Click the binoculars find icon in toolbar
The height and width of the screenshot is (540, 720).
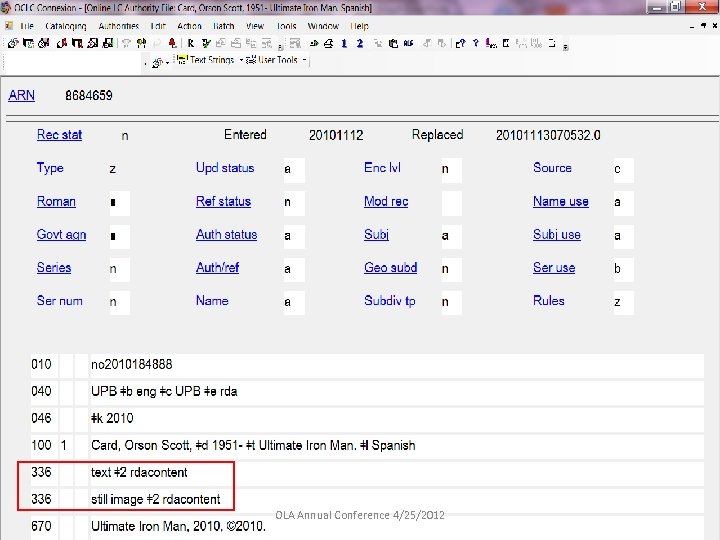pos(141,43)
